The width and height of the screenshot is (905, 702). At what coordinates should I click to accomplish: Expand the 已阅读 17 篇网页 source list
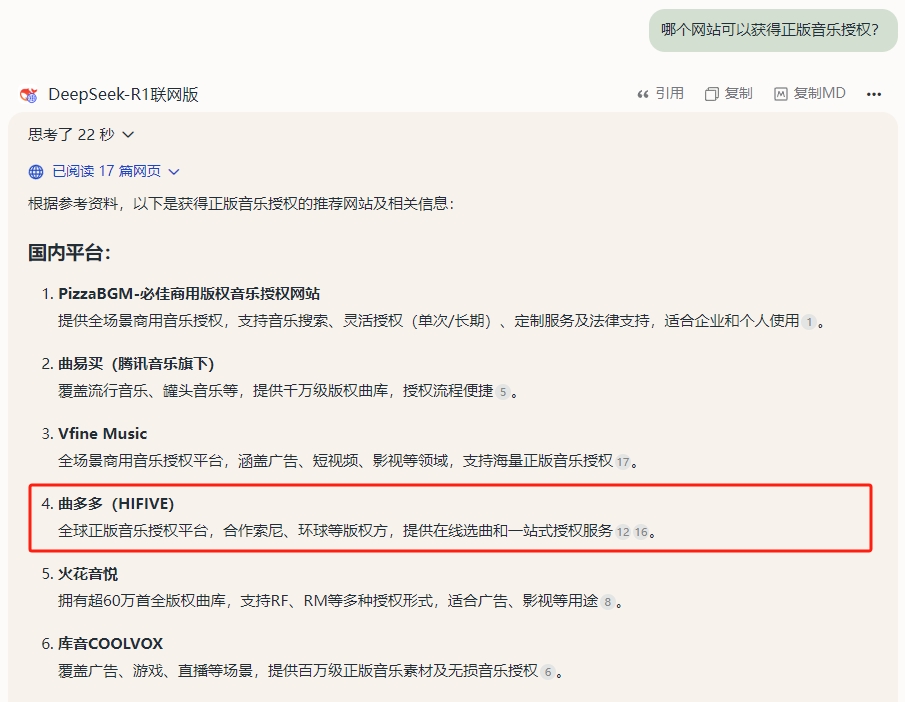pyautogui.click(x=115, y=172)
